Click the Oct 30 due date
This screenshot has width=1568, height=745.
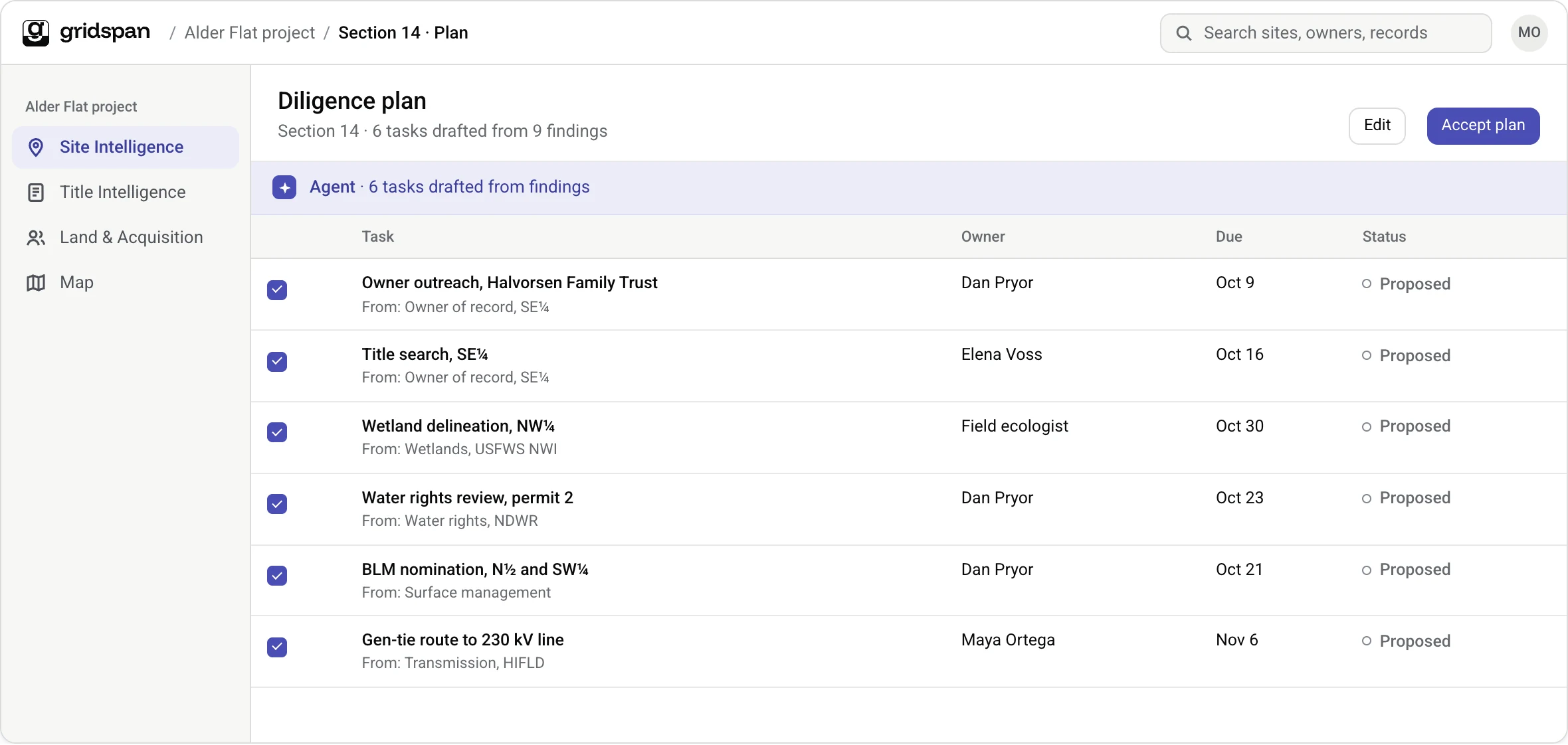(x=1240, y=426)
